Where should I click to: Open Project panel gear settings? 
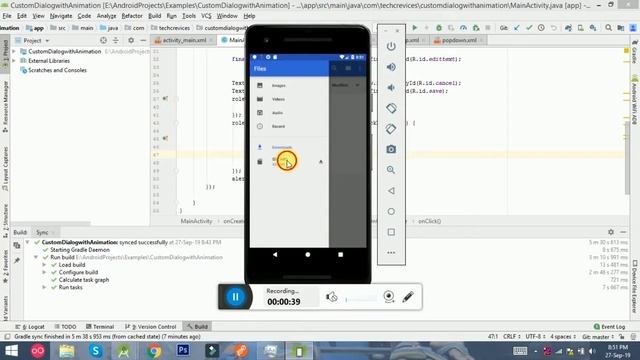(x=131, y=40)
